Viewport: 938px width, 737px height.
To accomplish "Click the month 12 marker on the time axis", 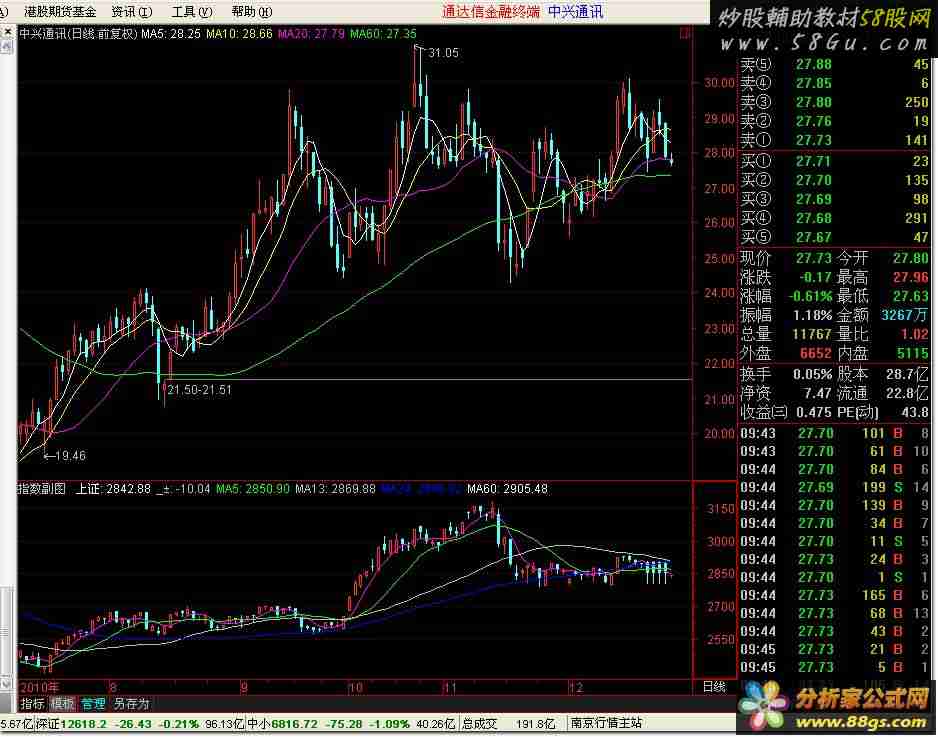I will [x=575, y=687].
